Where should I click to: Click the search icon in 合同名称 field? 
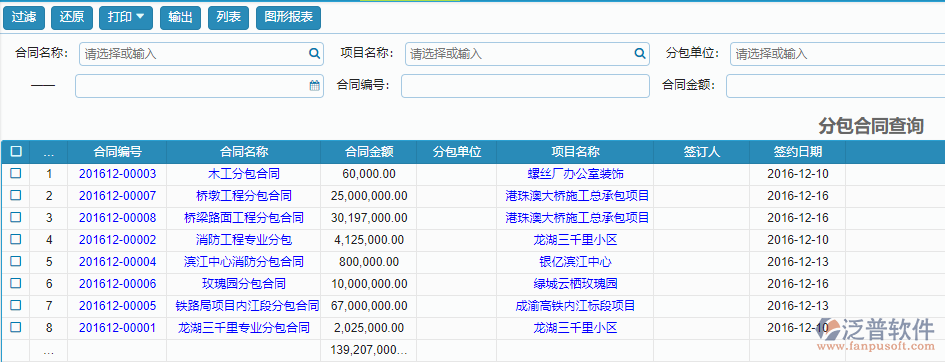point(314,54)
